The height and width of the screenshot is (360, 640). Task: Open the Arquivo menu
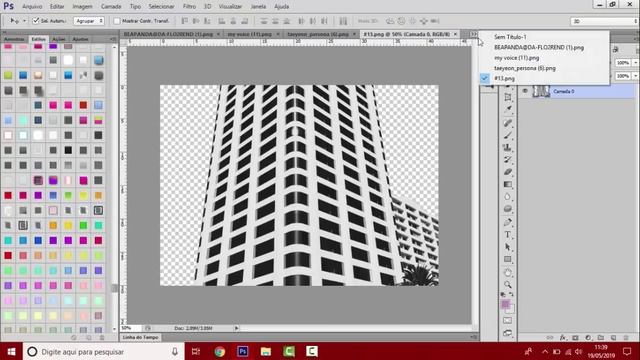(32, 7)
